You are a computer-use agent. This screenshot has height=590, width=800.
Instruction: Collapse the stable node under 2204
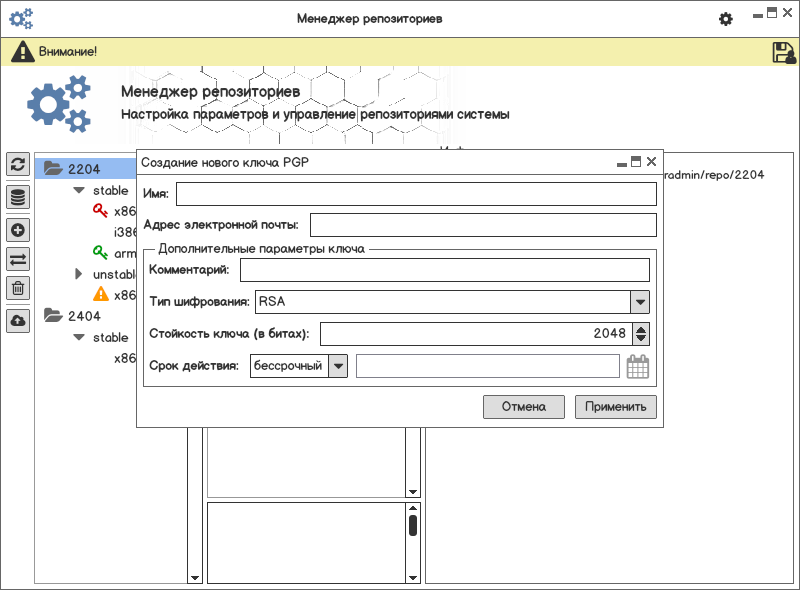[79, 190]
